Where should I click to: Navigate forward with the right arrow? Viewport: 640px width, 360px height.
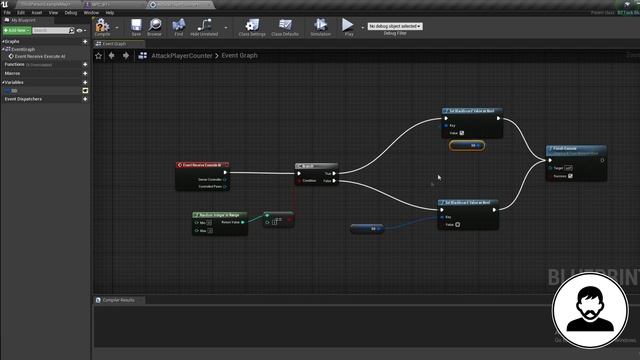pyautogui.click(x=126, y=56)
